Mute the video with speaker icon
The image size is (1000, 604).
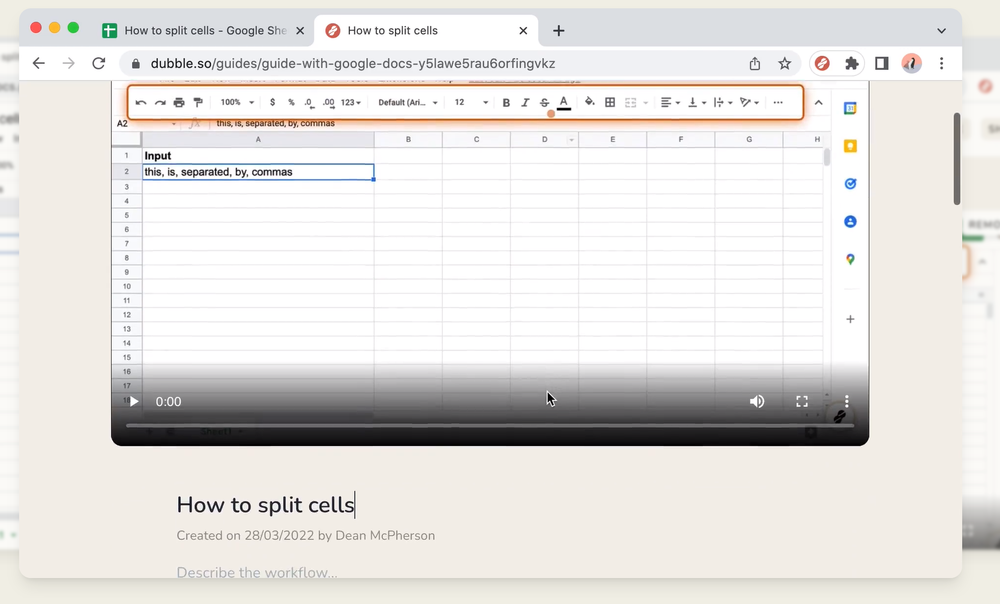[x=757, y=401]
